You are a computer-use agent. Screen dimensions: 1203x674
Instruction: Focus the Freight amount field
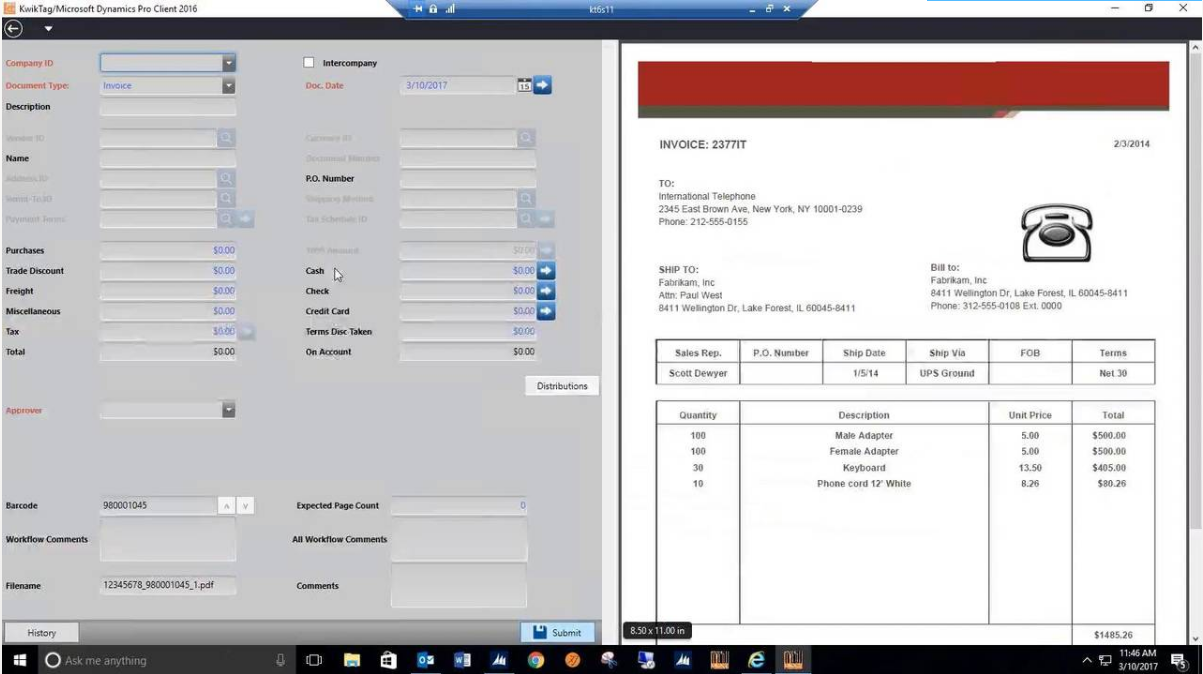(168, 291)
